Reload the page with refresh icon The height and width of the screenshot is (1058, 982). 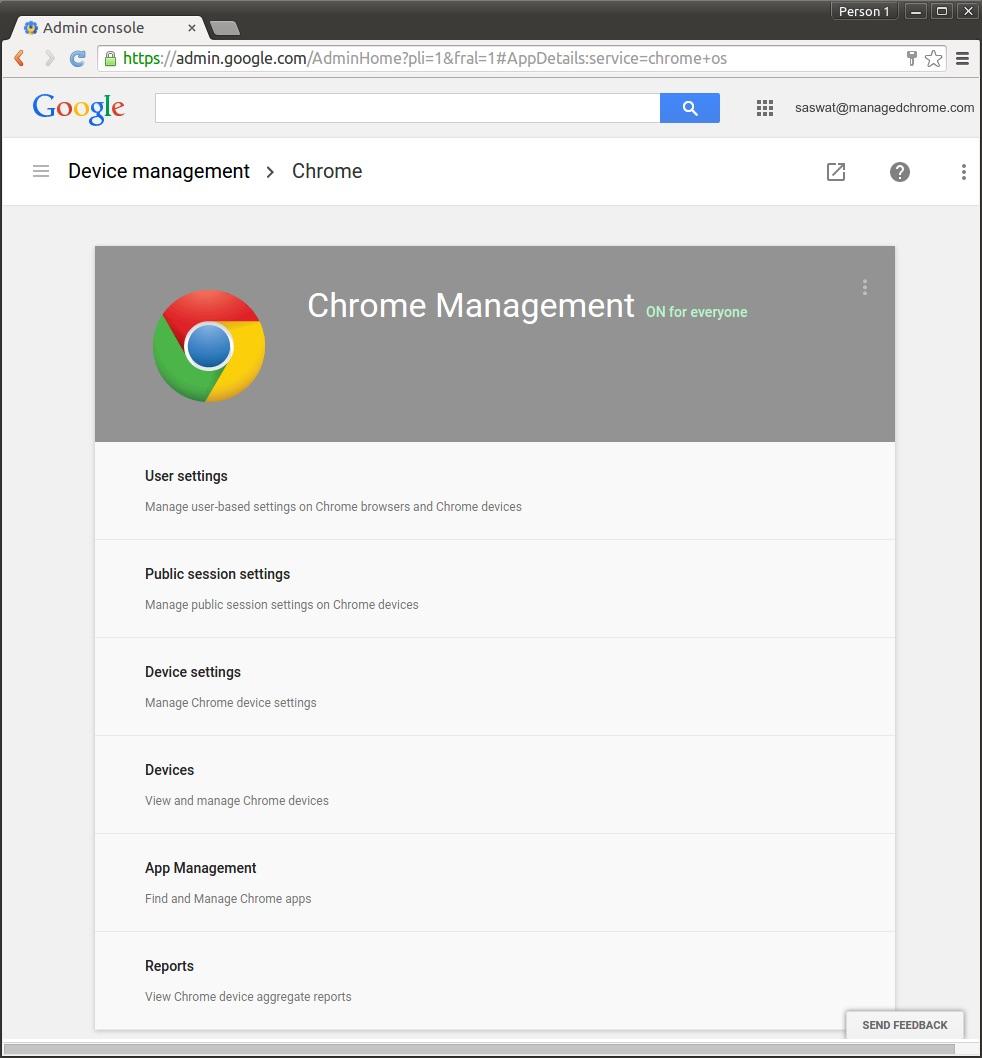click(x=77, y=58)
